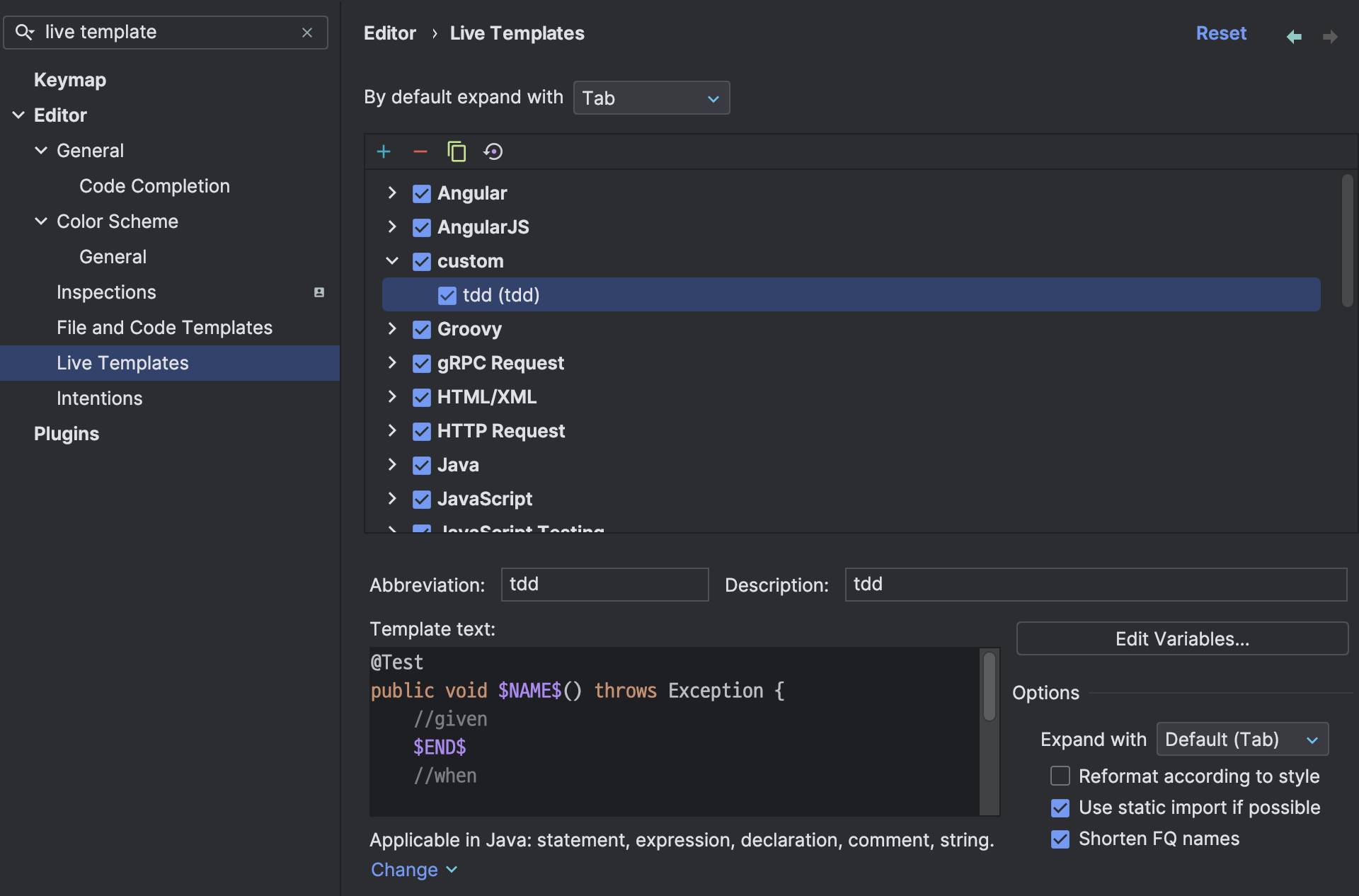Click the forward navigation arrow
The height and width of the screenshot is (896, 1359).
1330,36
